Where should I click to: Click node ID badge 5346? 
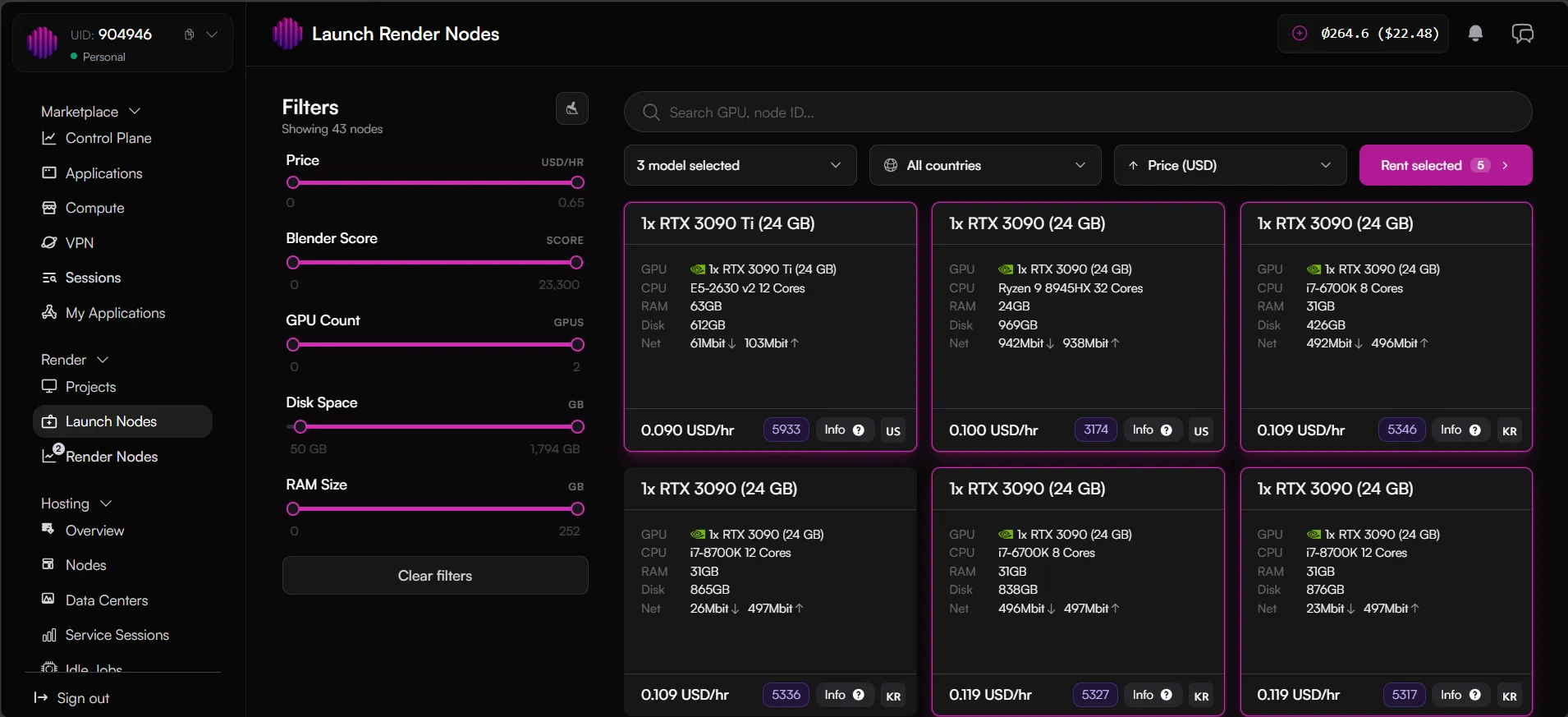click(1401, 430)
